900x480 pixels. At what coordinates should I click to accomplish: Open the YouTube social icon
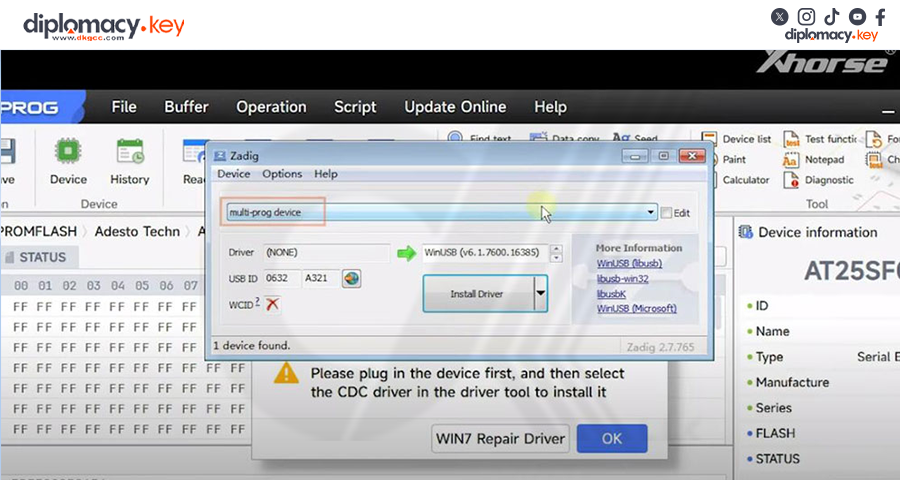pos(858,17)
